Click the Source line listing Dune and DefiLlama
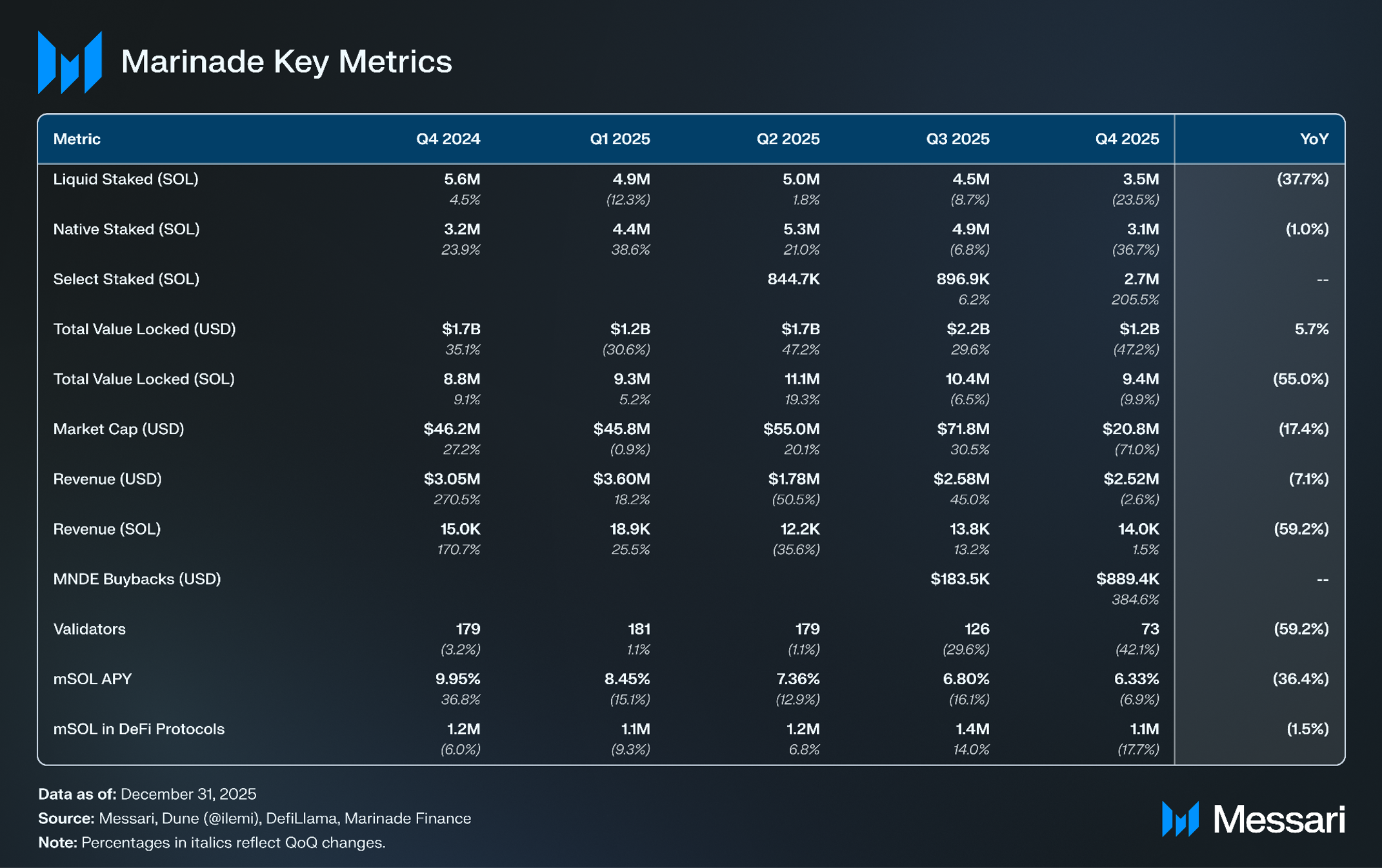Viewport: 1382px width, 868px height. (x=254, y=818)
